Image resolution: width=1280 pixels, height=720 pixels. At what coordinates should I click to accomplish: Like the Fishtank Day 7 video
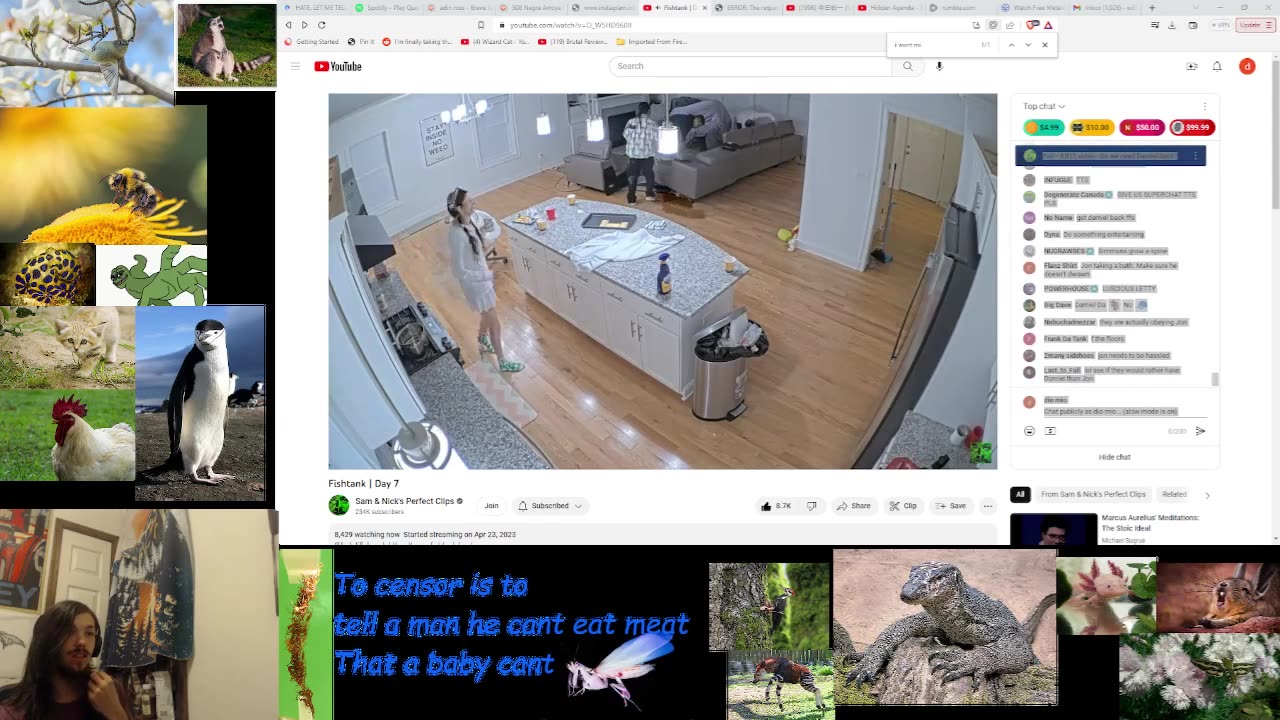click(776, 506)
